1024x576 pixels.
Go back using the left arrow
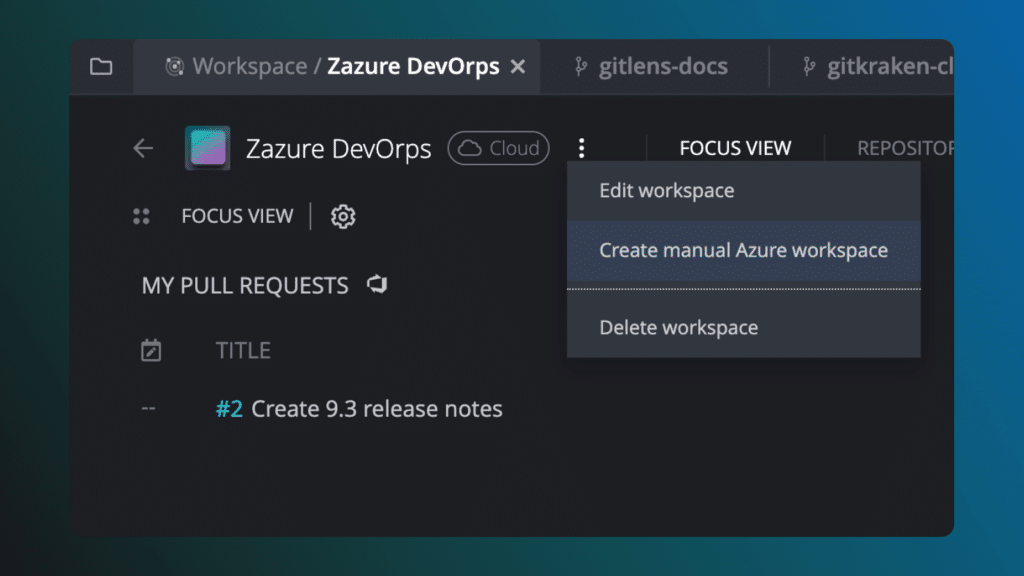click(143, 149)
